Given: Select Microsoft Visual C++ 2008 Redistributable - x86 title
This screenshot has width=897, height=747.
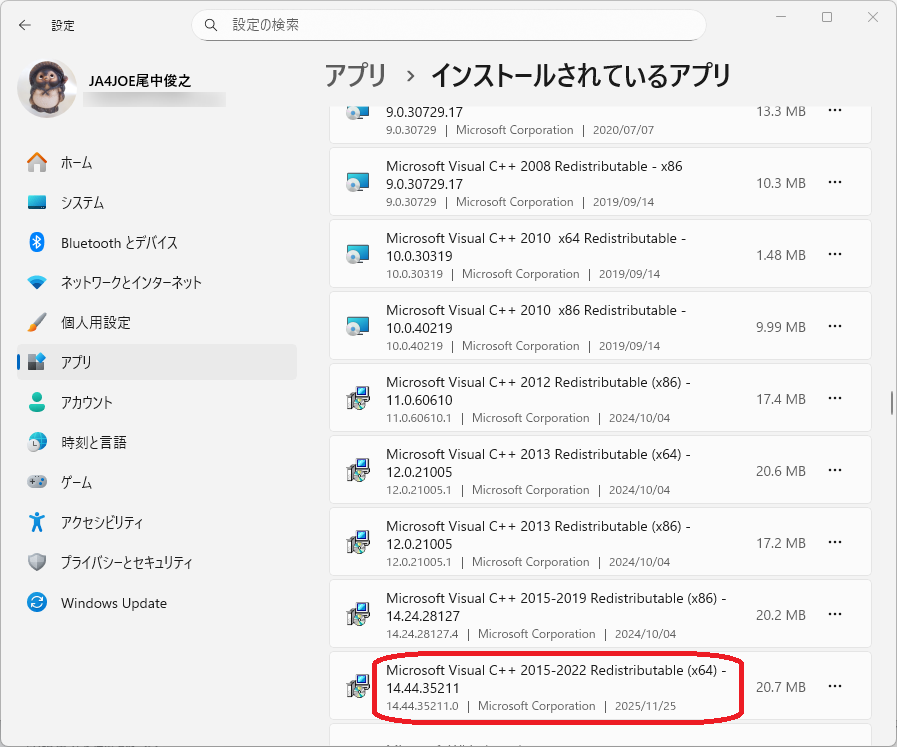Looking at the screenshot, I should (534, 175).
